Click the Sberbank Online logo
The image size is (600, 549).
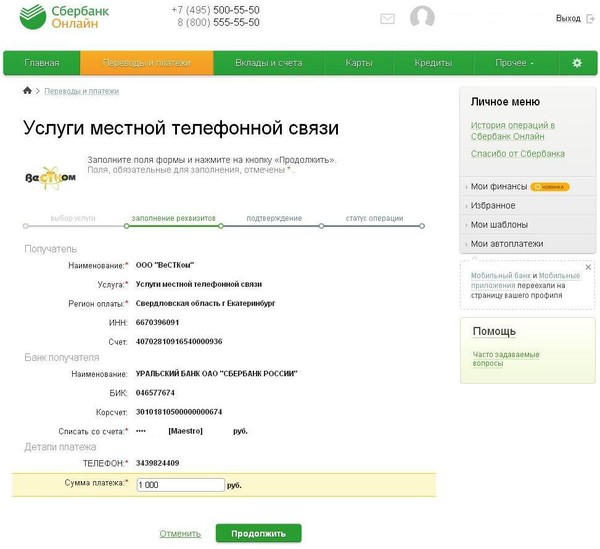(x=64, y=17)
